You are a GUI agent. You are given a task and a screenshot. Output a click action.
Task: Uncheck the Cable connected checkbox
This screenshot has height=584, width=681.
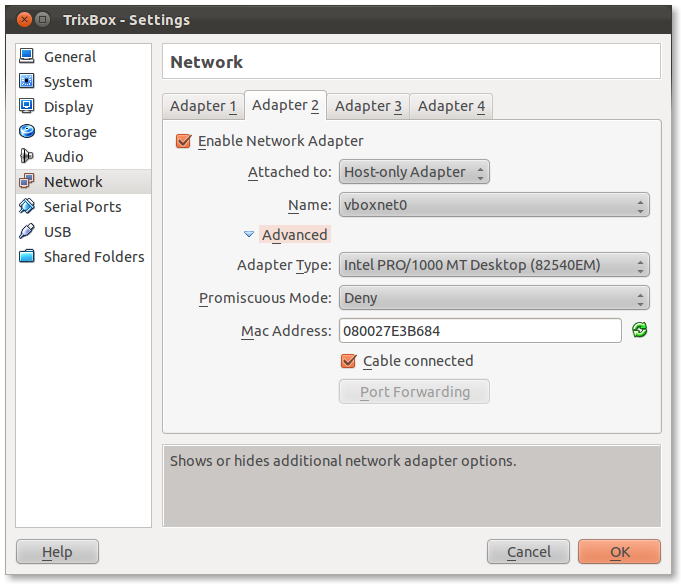point(348,361)
